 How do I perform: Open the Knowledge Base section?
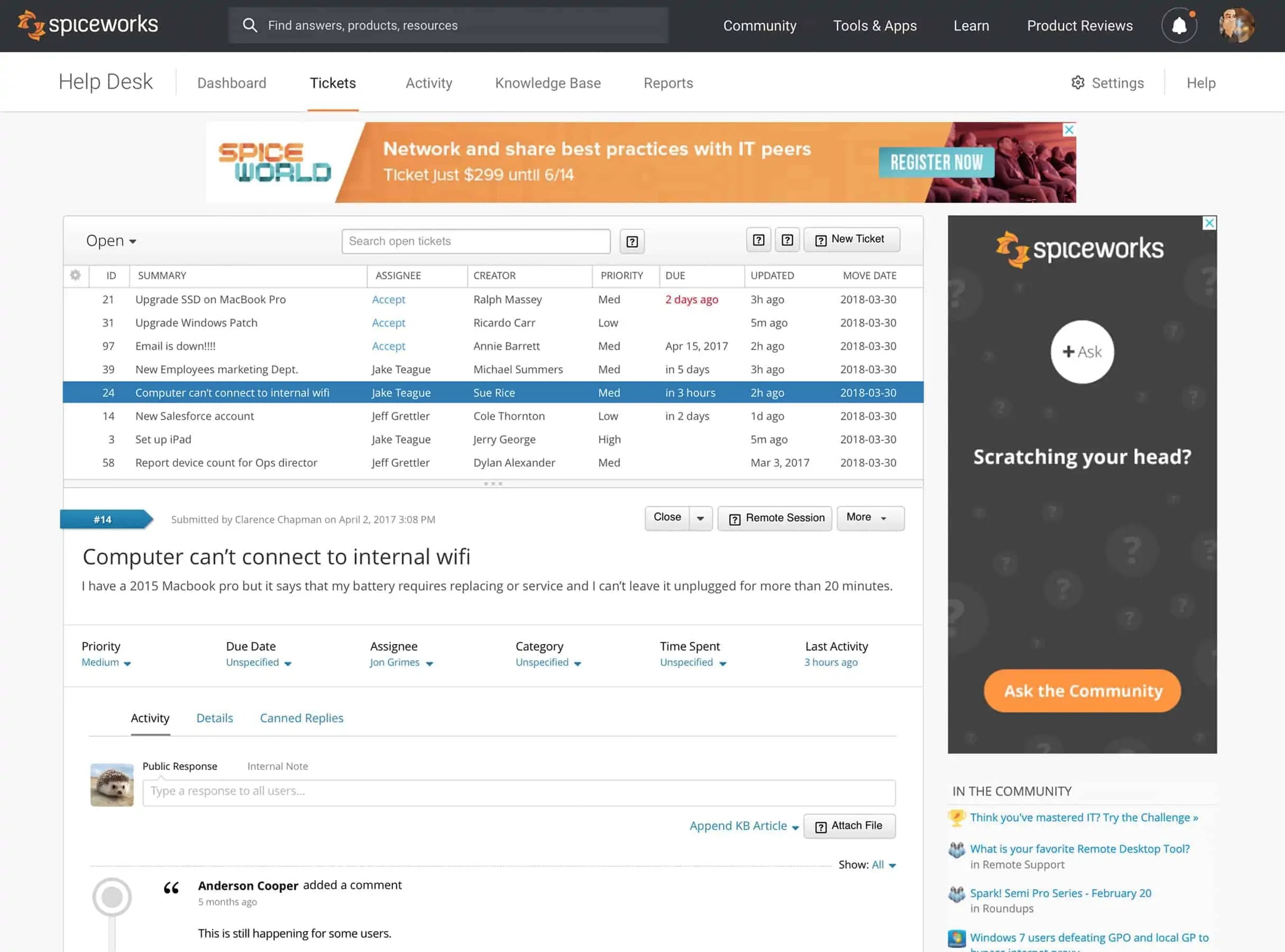coord(547,83)
